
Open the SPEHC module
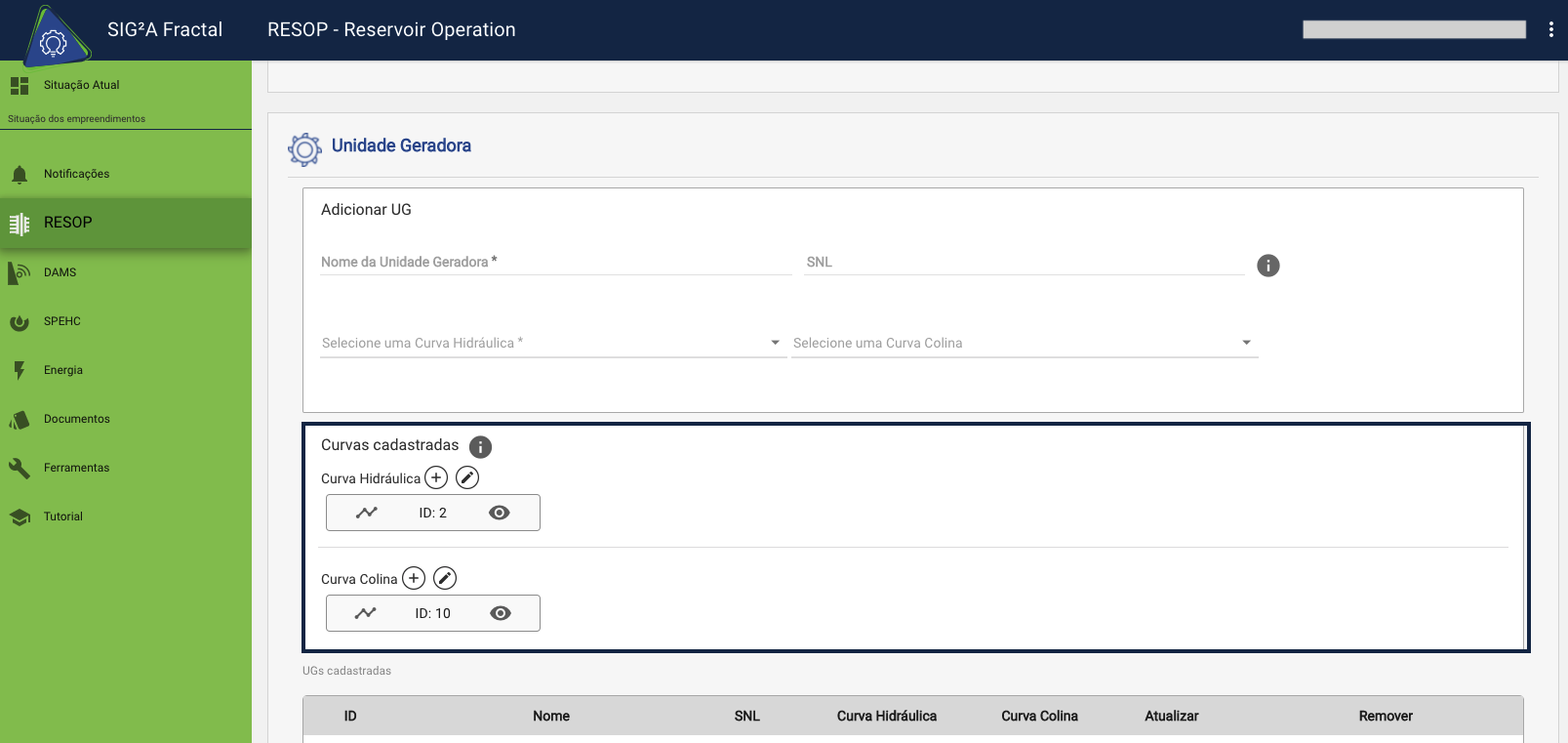(61, 321)
